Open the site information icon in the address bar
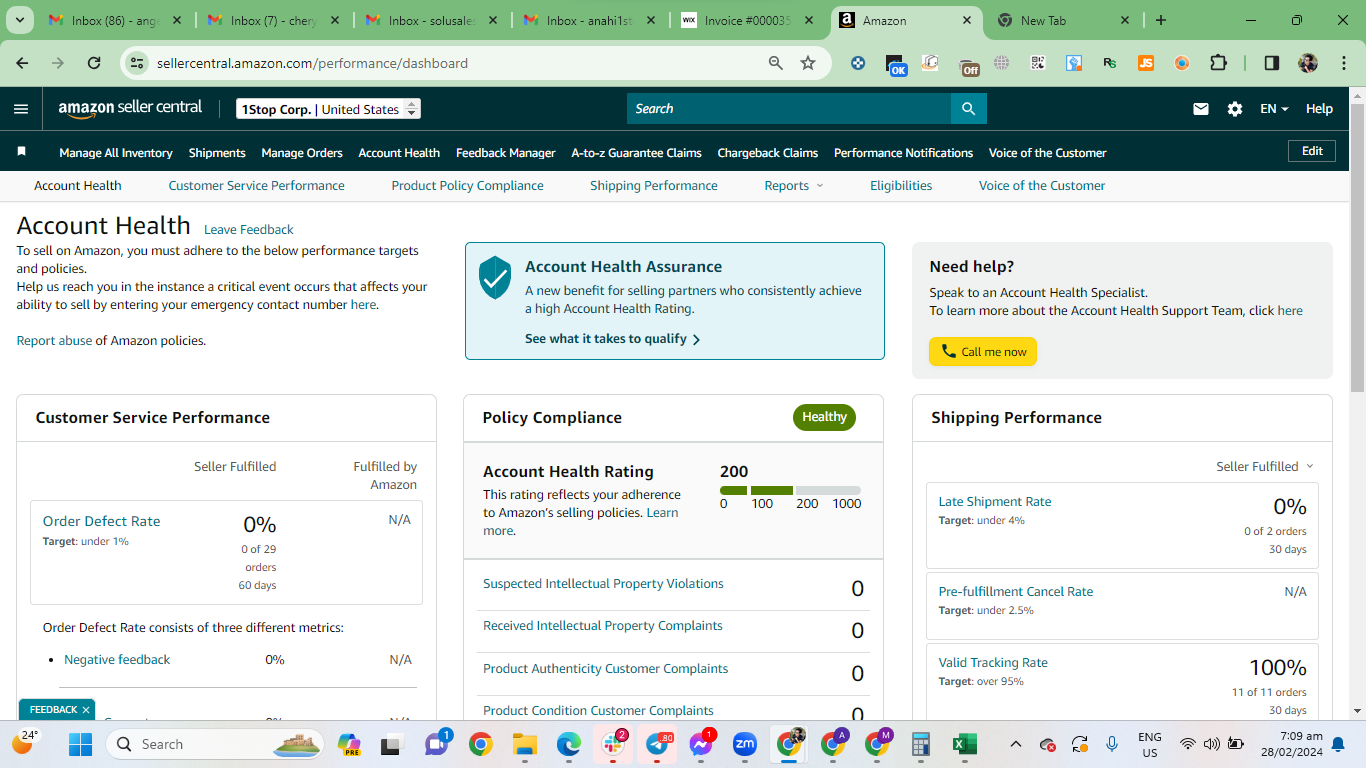 click(x=137, y=63)
